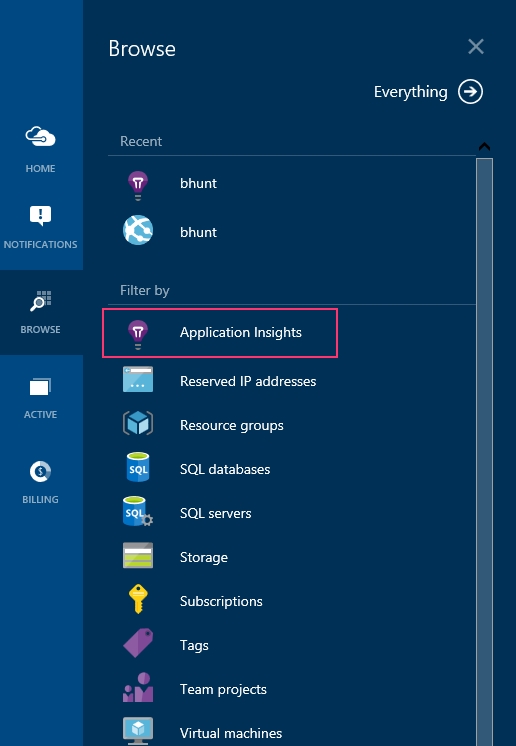Select the Browse magnifier icon

(40, 301)
